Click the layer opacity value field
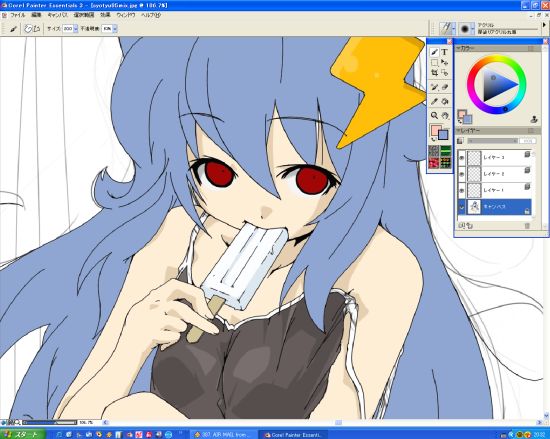This screenshot has width=550, height=439. pyautogui.click(x=528, y=141)
